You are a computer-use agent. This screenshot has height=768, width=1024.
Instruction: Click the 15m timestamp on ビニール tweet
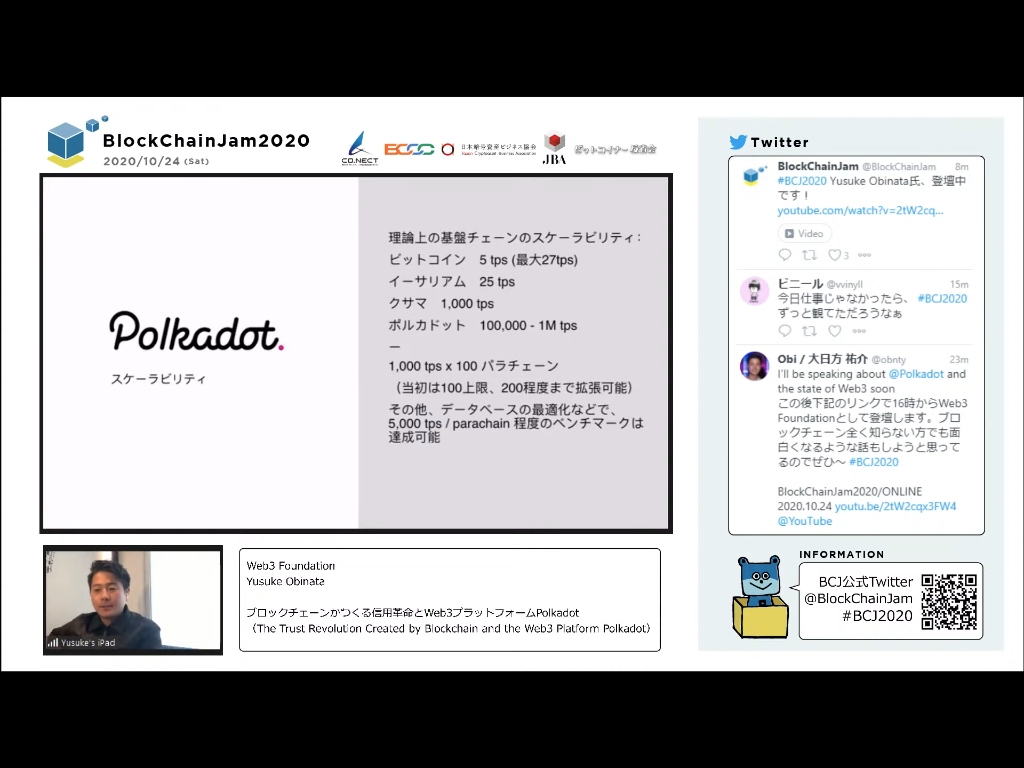tap(959, 284)
